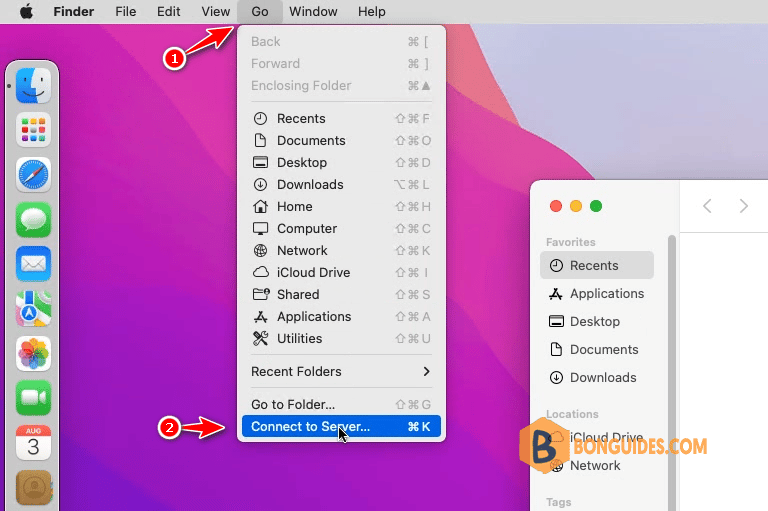Click the Apple menu logo
This screenshot has height=511, width=768.
pos(26,11)
